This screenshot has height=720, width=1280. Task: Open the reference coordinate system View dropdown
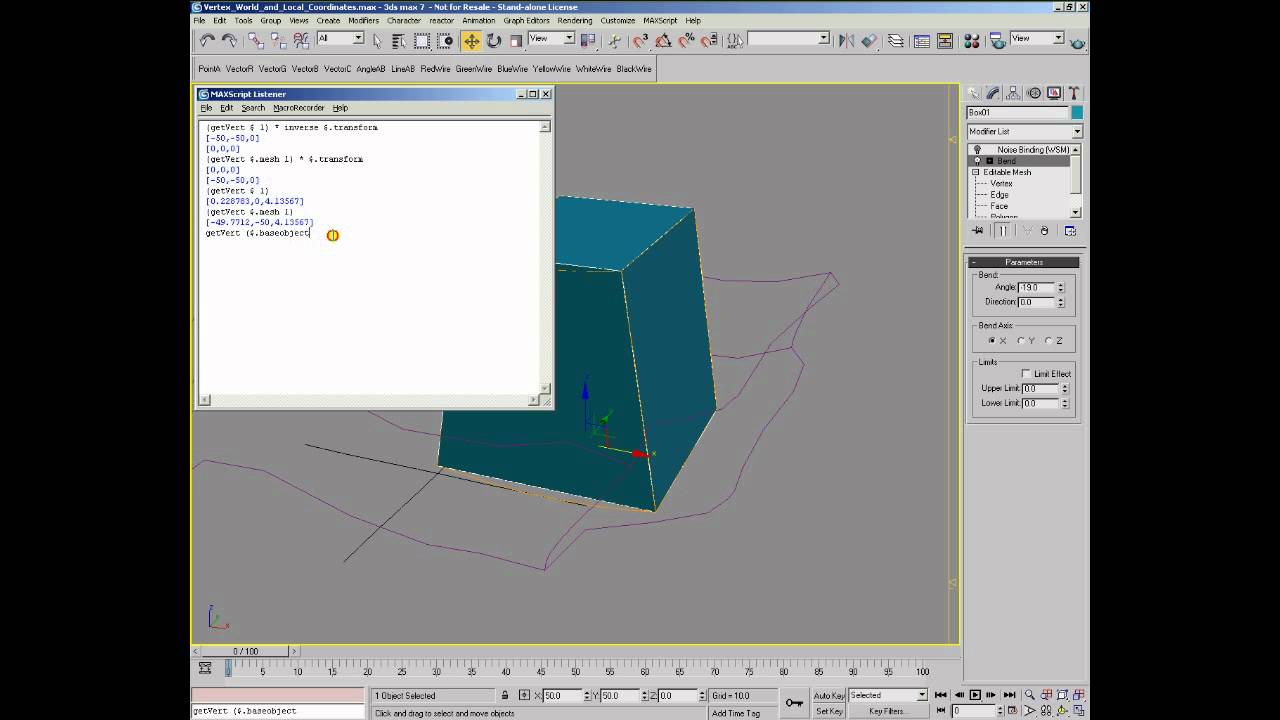coord(552,39)
